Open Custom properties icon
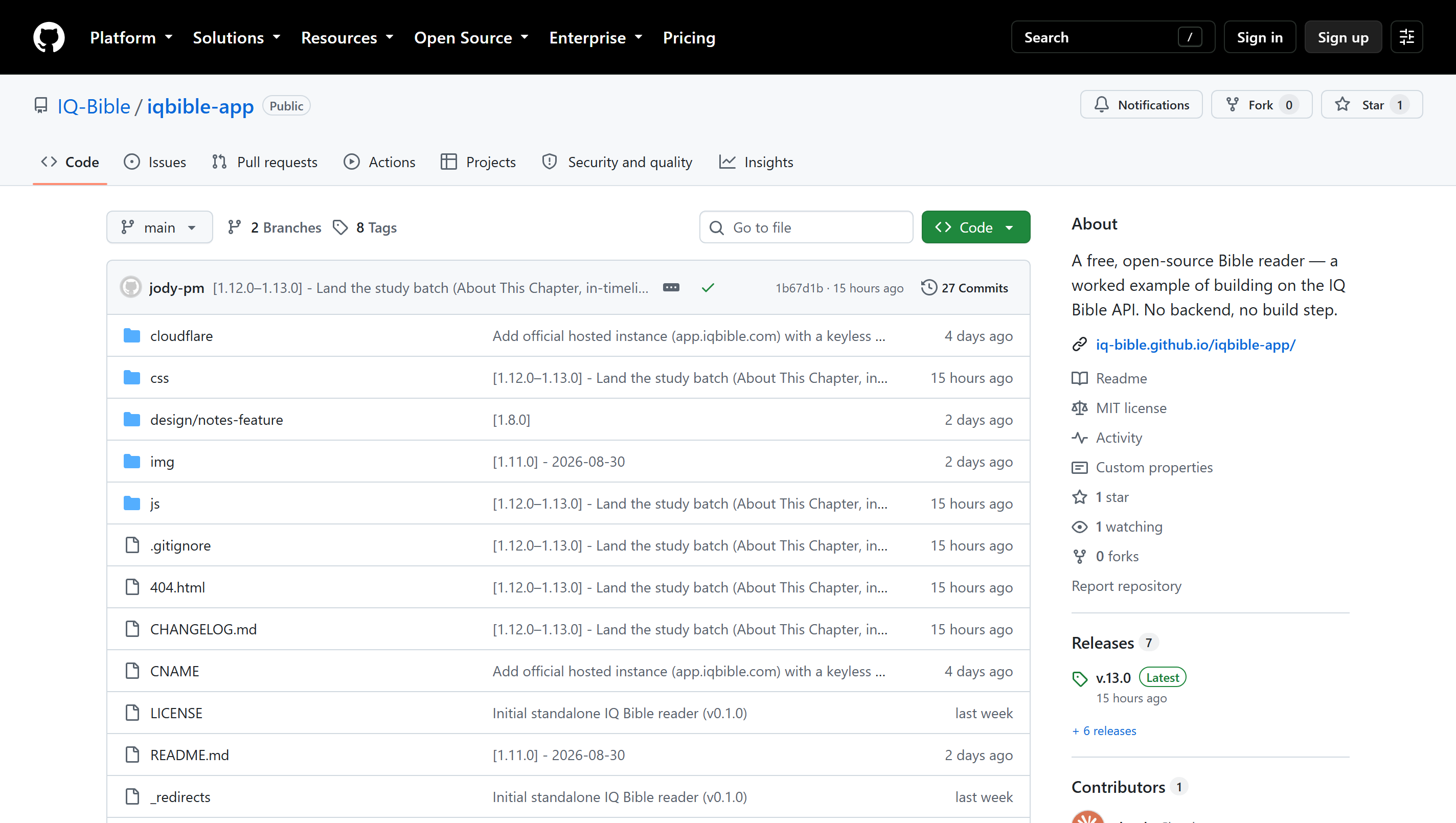Viewport: 1456px width, 823px height. point(1080,467)
